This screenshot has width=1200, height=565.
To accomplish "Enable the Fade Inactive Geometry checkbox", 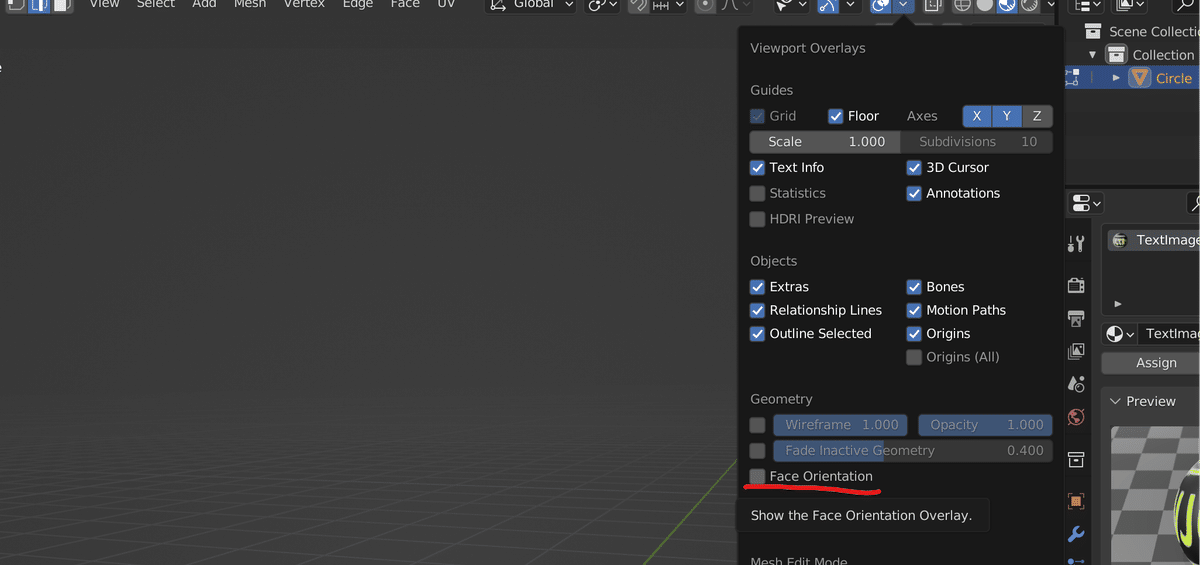I will pyautogui.click(x=758, y=450).
